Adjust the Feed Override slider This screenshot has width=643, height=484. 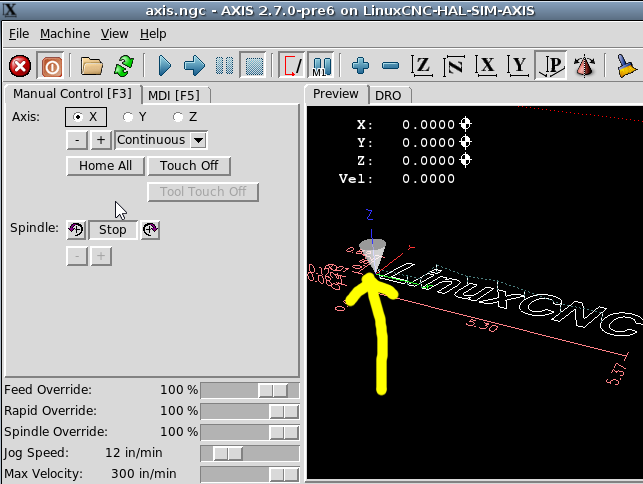coord(250,390)
